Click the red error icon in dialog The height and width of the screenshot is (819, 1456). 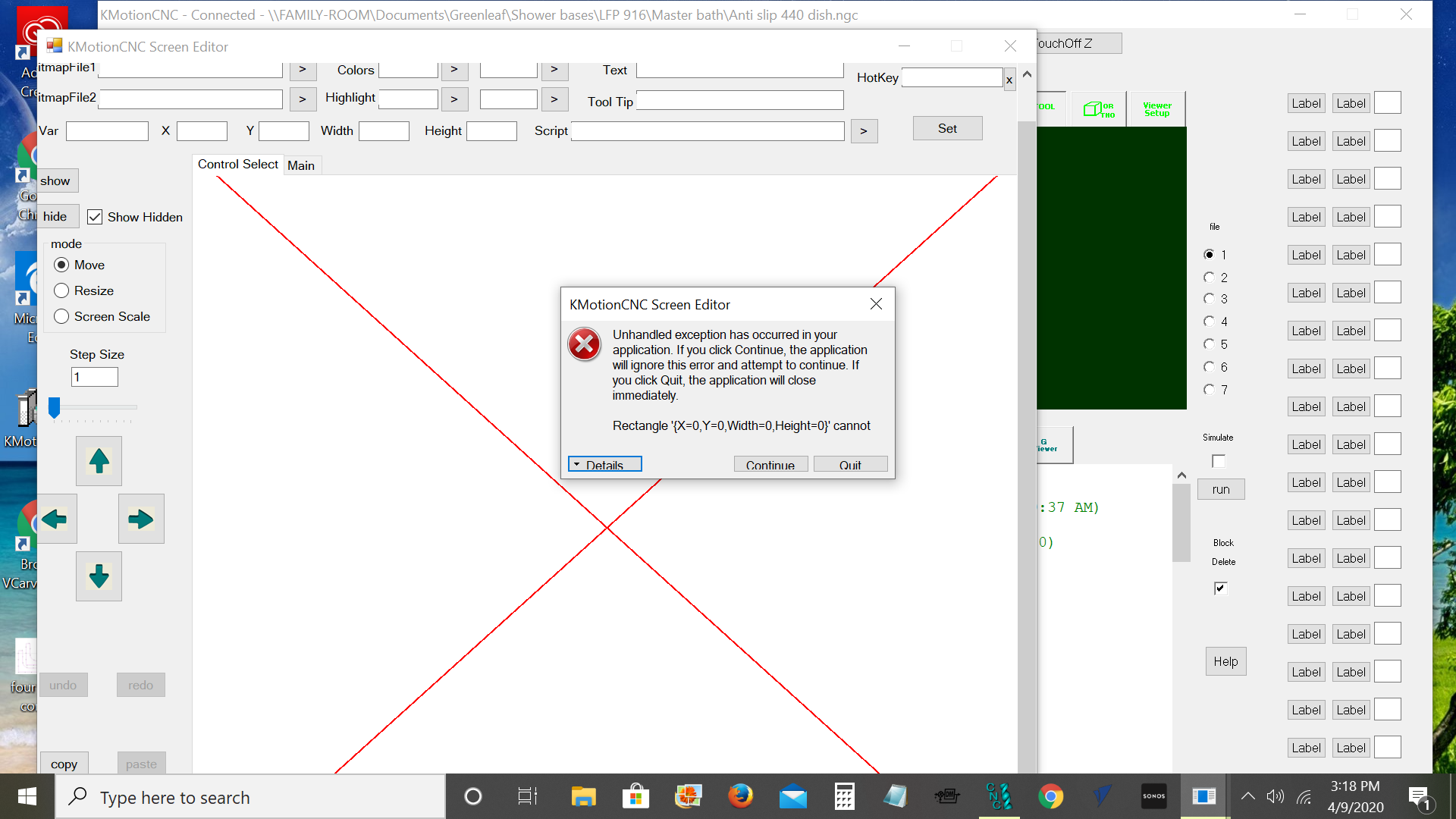585,344
